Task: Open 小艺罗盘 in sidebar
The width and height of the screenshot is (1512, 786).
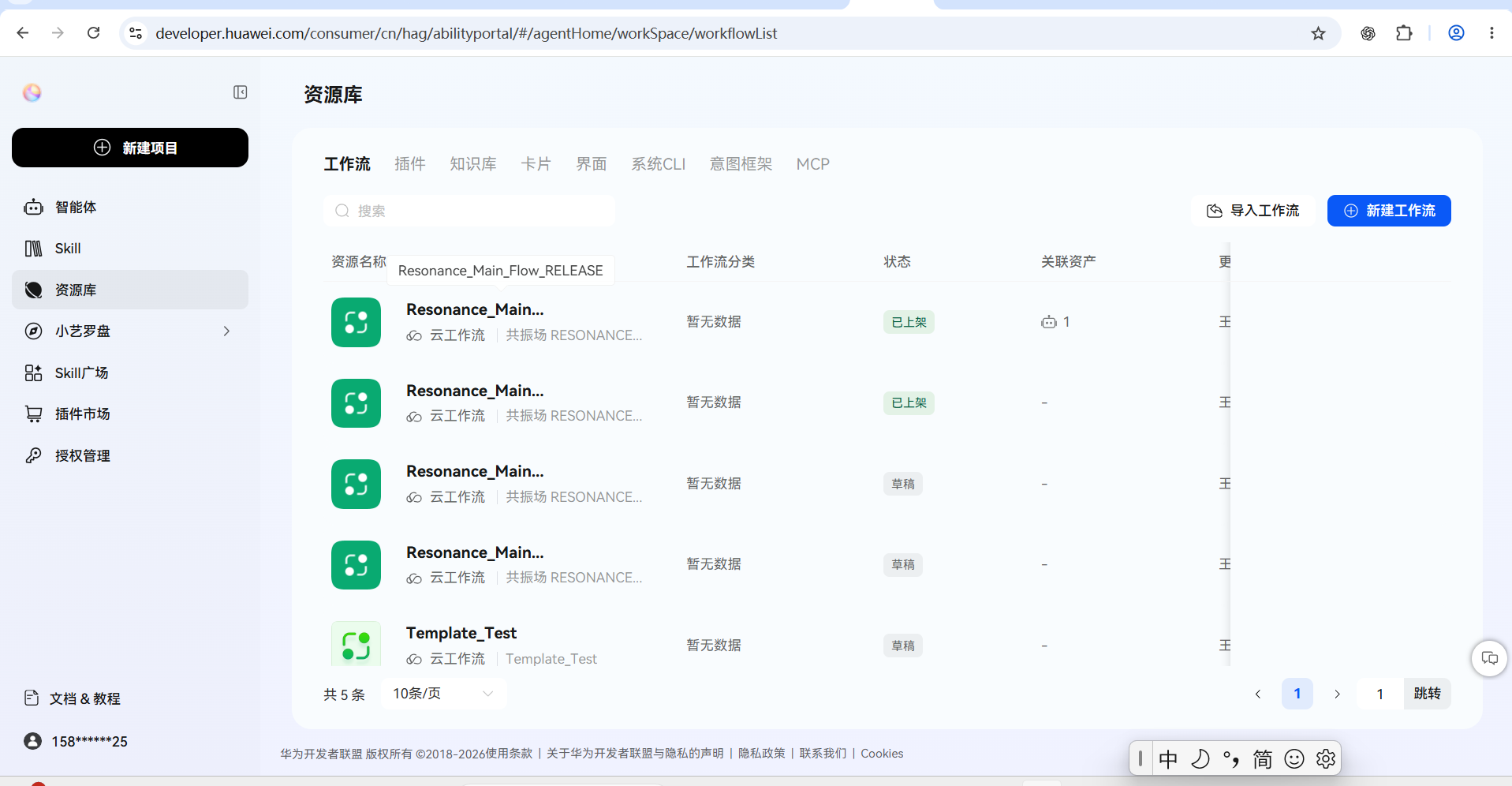Action: [130, 331]
